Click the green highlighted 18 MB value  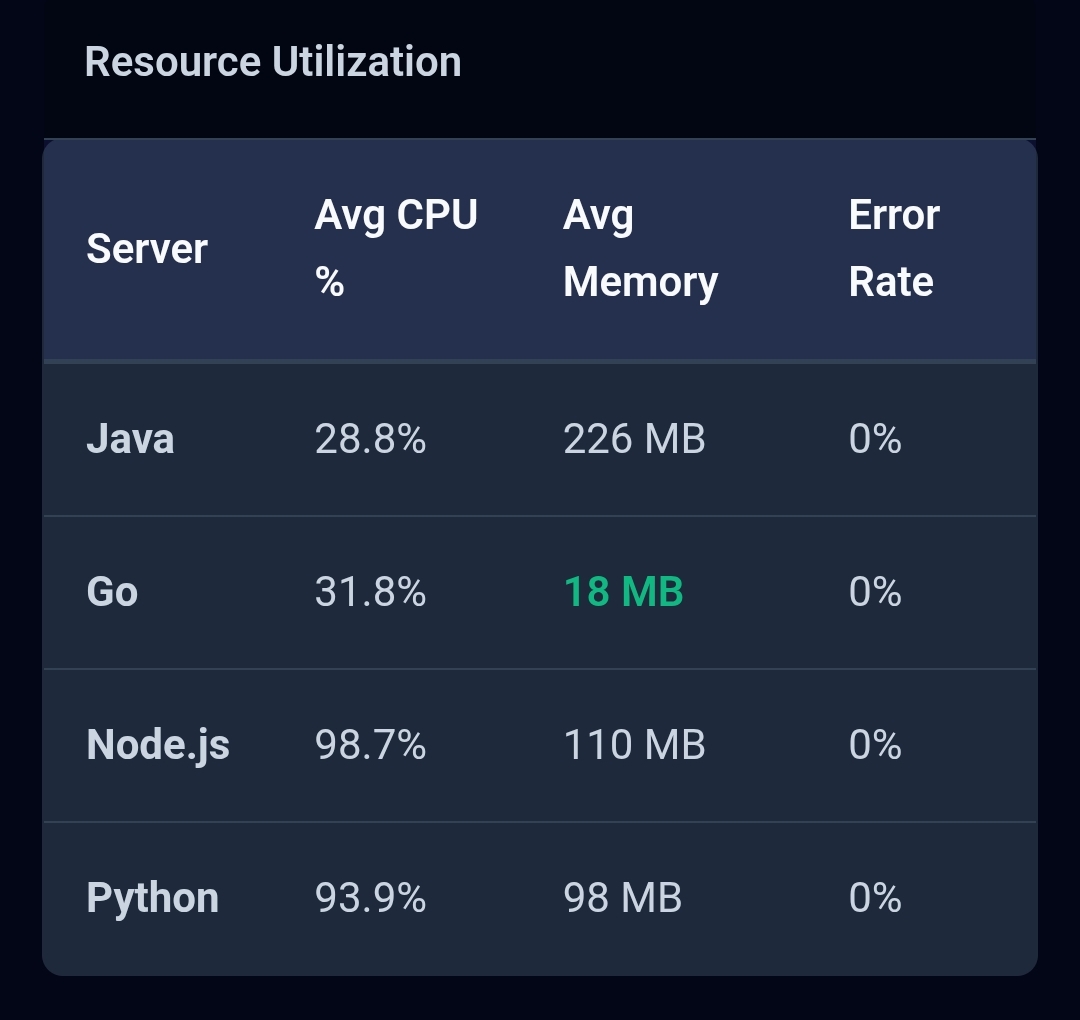click(623, 592)
